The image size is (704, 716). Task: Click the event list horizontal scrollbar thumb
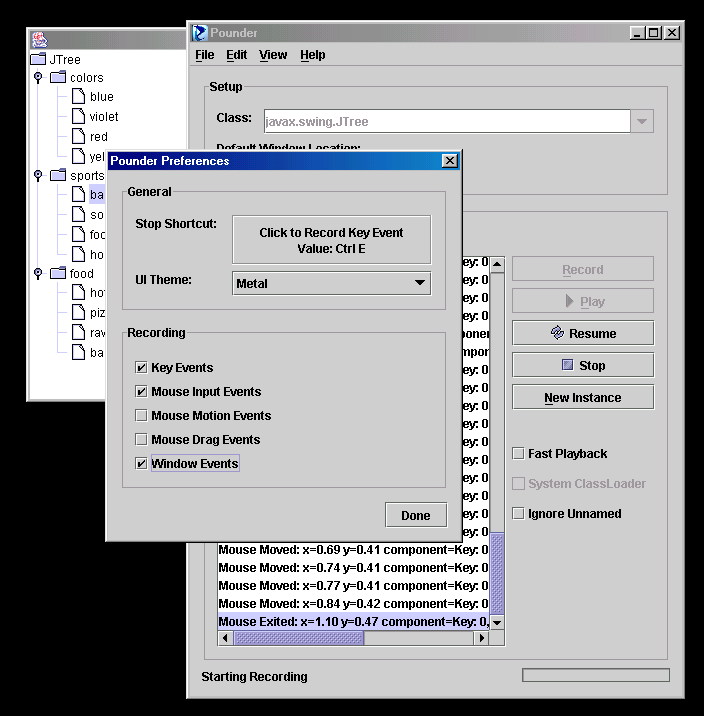point(299,638)
